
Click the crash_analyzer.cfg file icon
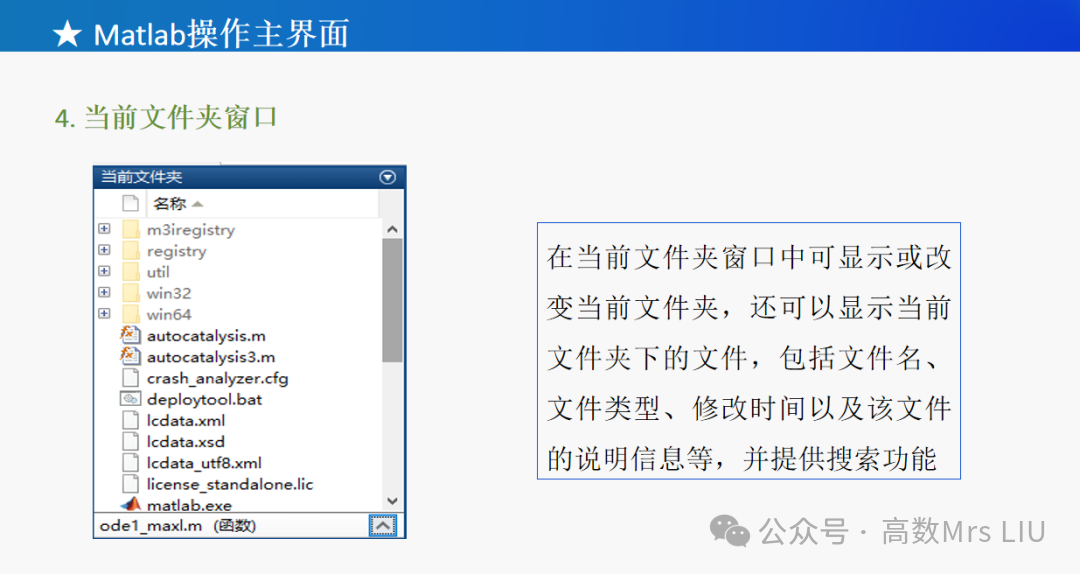(130, 378)
